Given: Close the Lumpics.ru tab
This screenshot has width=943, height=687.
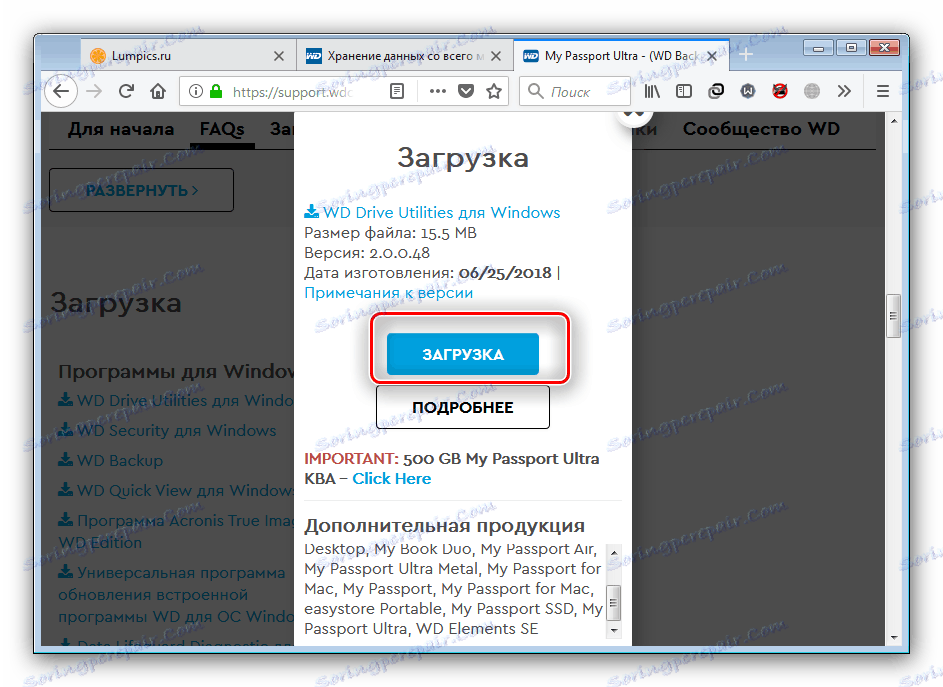Looking at the screenshot, I should click(x=278, y=56).
